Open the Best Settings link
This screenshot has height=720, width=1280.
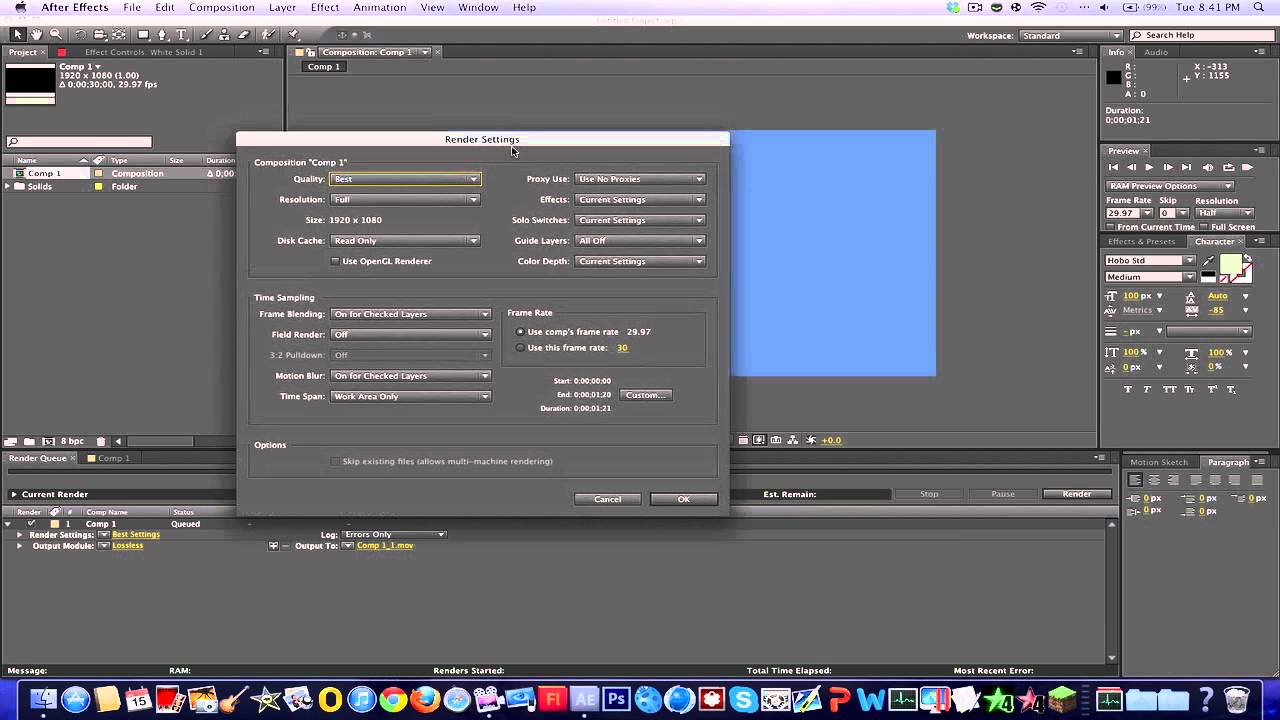pyautogui.click(x=136, y=535)
